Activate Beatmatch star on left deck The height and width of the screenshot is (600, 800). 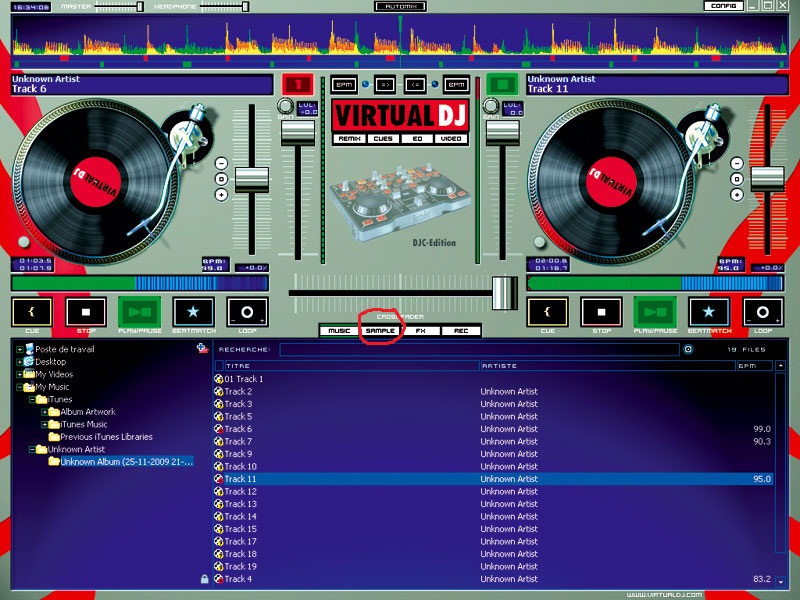tap(193, 312)
